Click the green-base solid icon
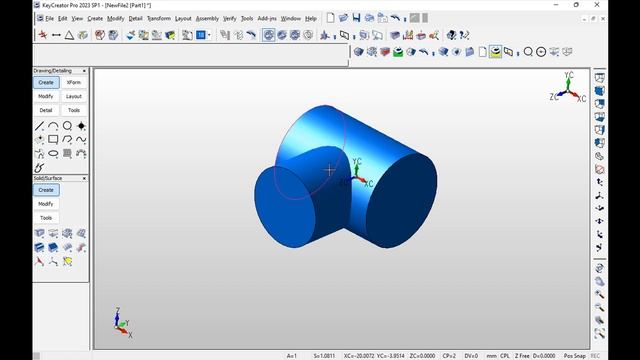640x360 pixels. pos(398,52)
